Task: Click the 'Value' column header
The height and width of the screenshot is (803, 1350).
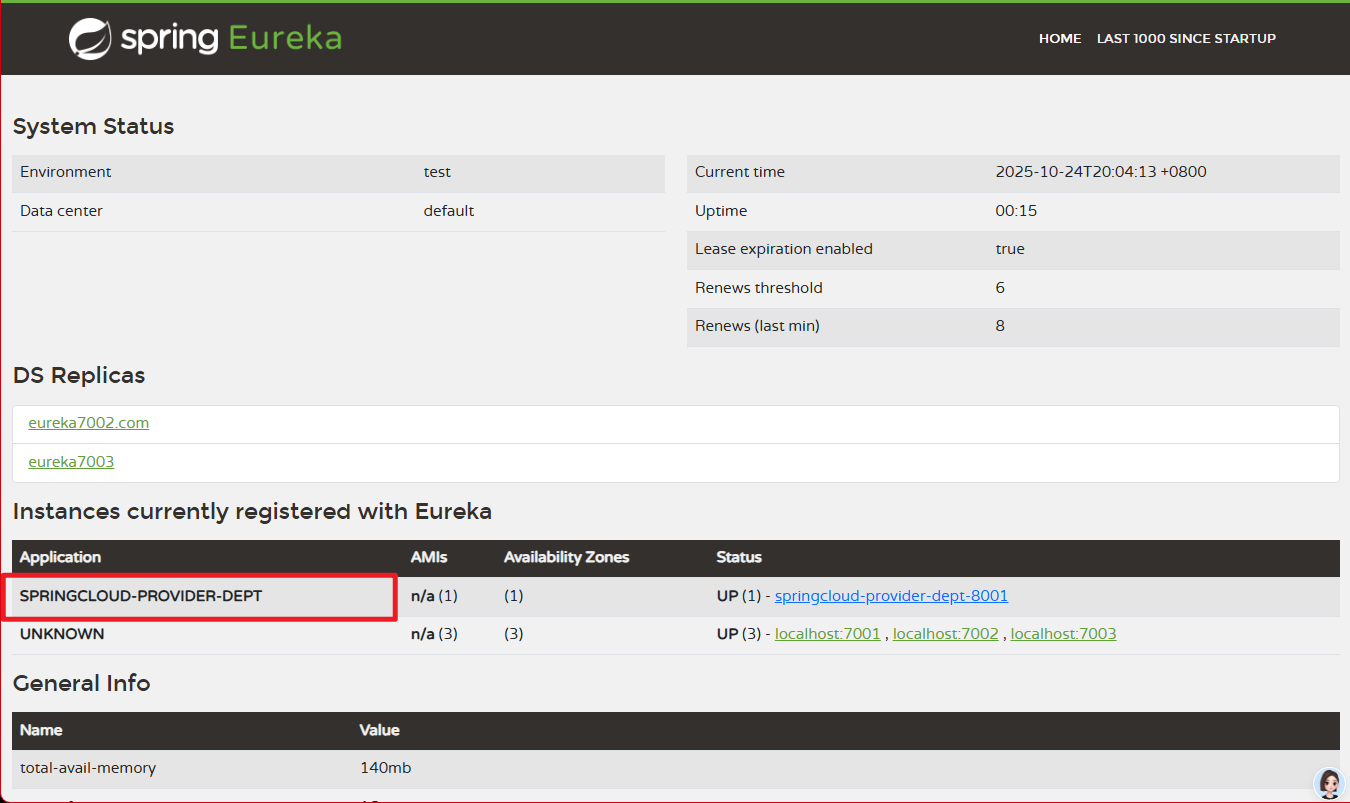Action: tap(379, 730)
